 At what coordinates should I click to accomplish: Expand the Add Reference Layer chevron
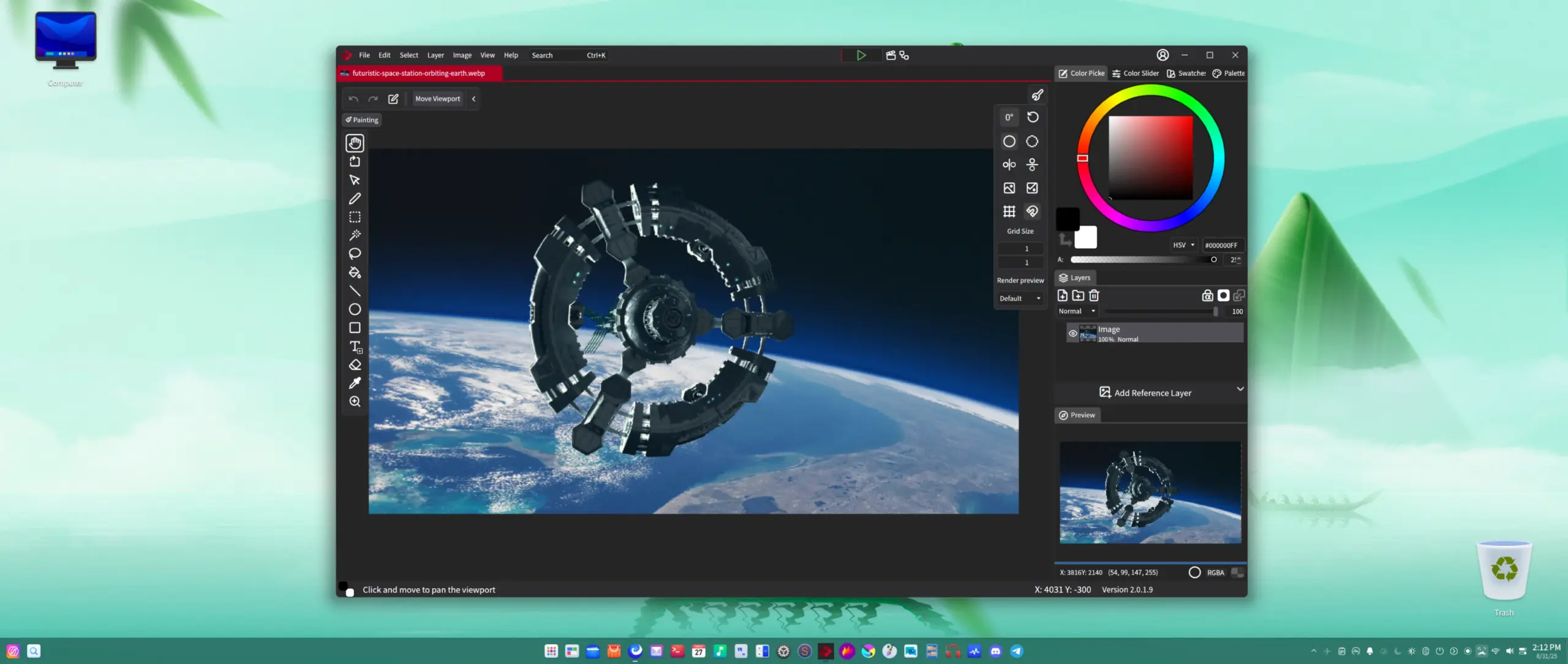[1240, 389]
